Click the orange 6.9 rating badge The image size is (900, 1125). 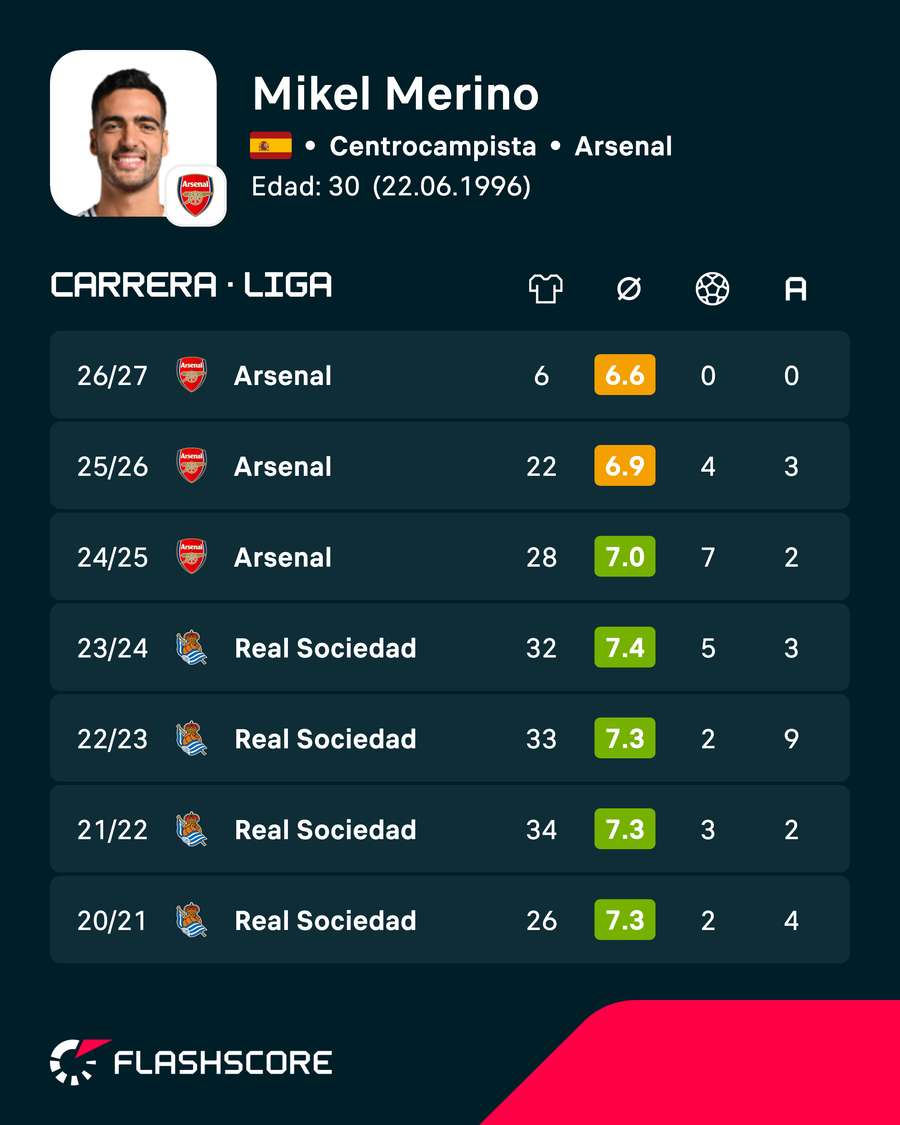(624, 466)
